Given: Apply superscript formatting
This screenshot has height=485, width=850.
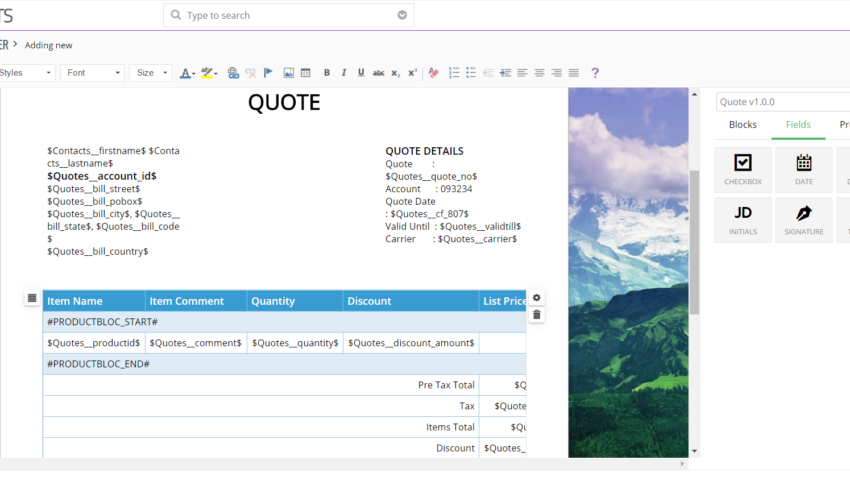Looking at the screenshot, I should pyautogui.click(x=413, y=73).
